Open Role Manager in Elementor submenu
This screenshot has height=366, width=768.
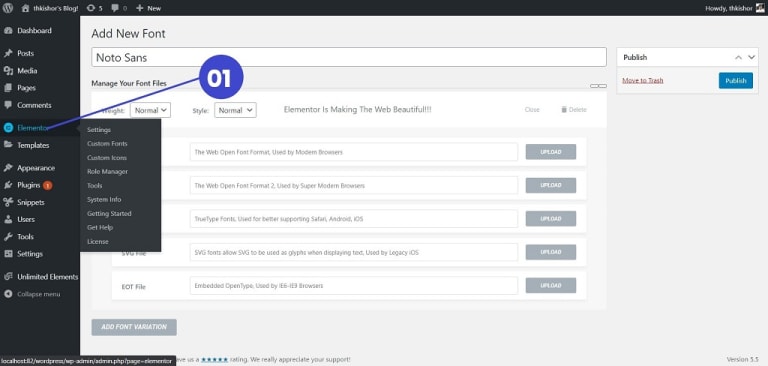click(x=107, y=171)
